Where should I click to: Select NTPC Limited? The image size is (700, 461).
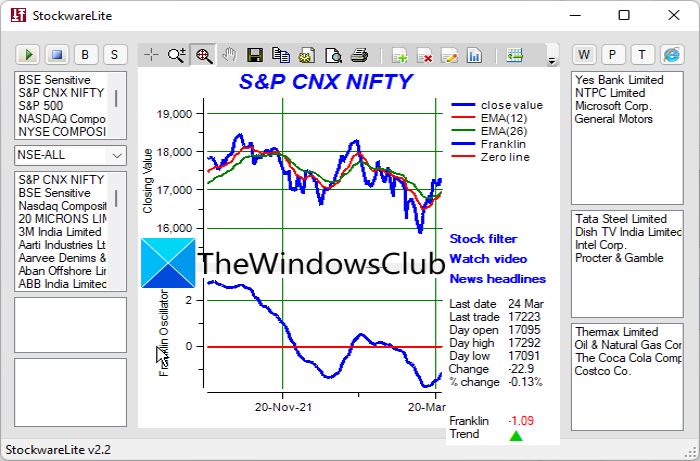610,93
